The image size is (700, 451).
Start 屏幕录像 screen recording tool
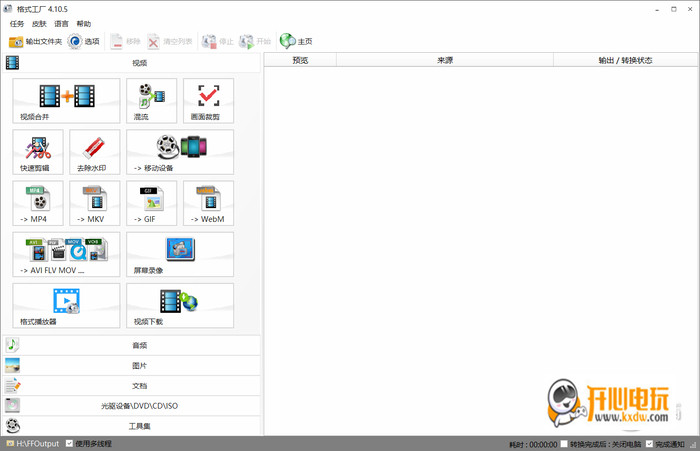tap(180, 254)
